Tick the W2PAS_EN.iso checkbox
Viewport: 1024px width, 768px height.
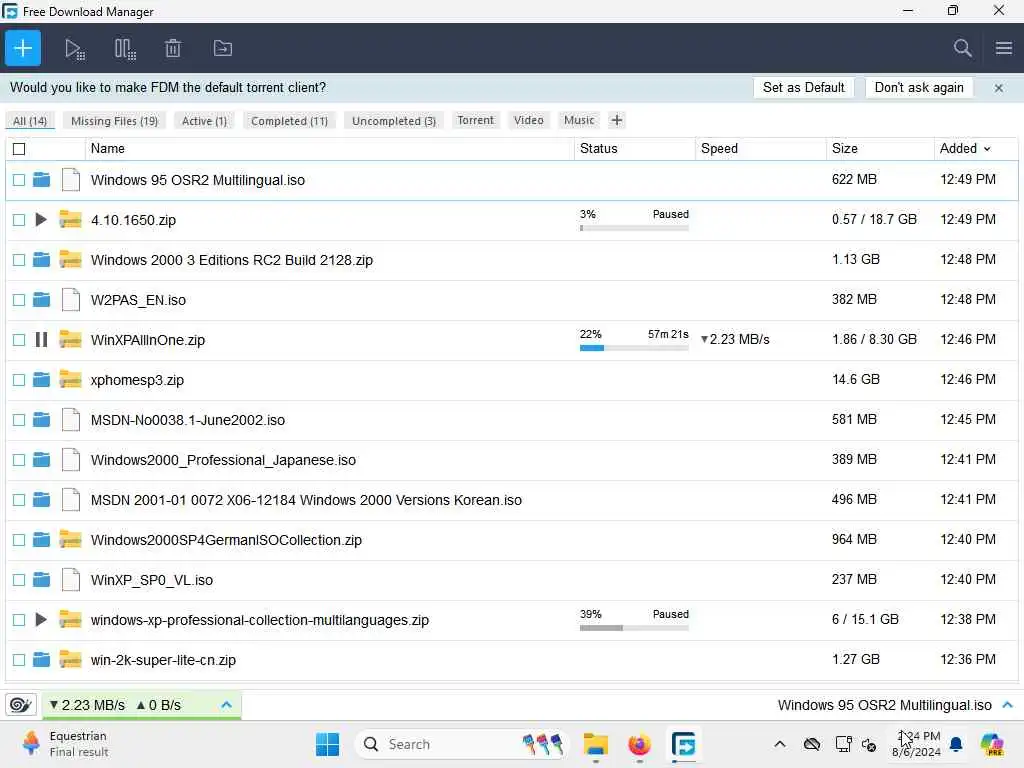[x=19, y=300]
